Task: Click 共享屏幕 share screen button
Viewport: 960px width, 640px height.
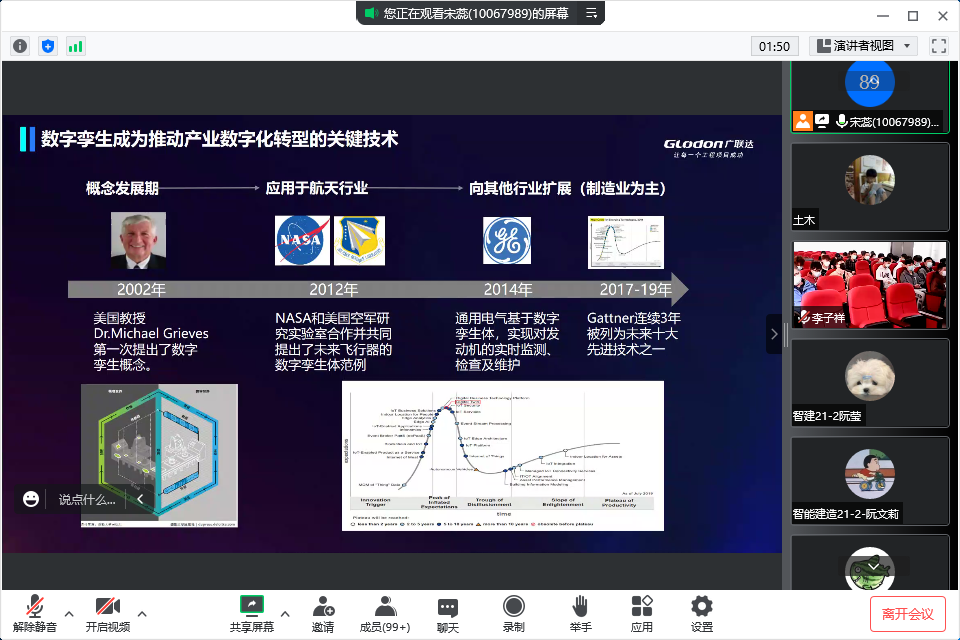Action: (x=251, y=613)
